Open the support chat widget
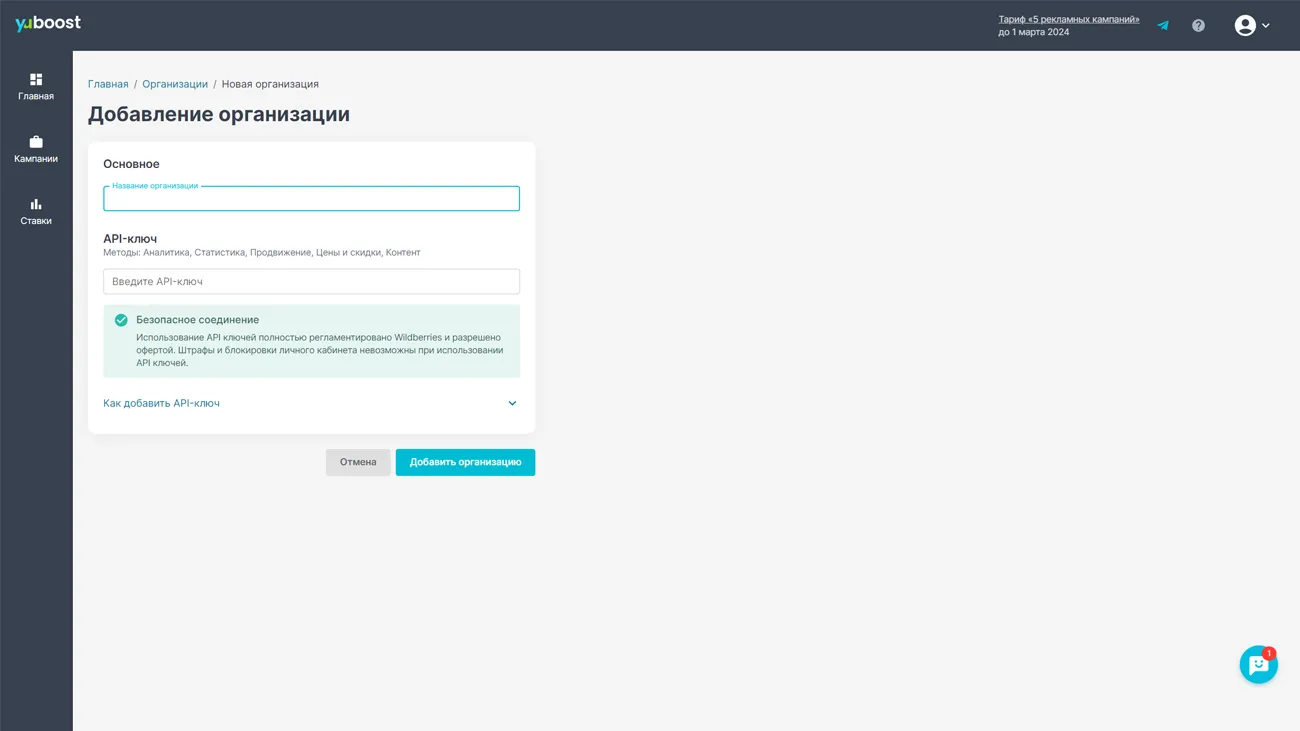 click(1257, 665)
